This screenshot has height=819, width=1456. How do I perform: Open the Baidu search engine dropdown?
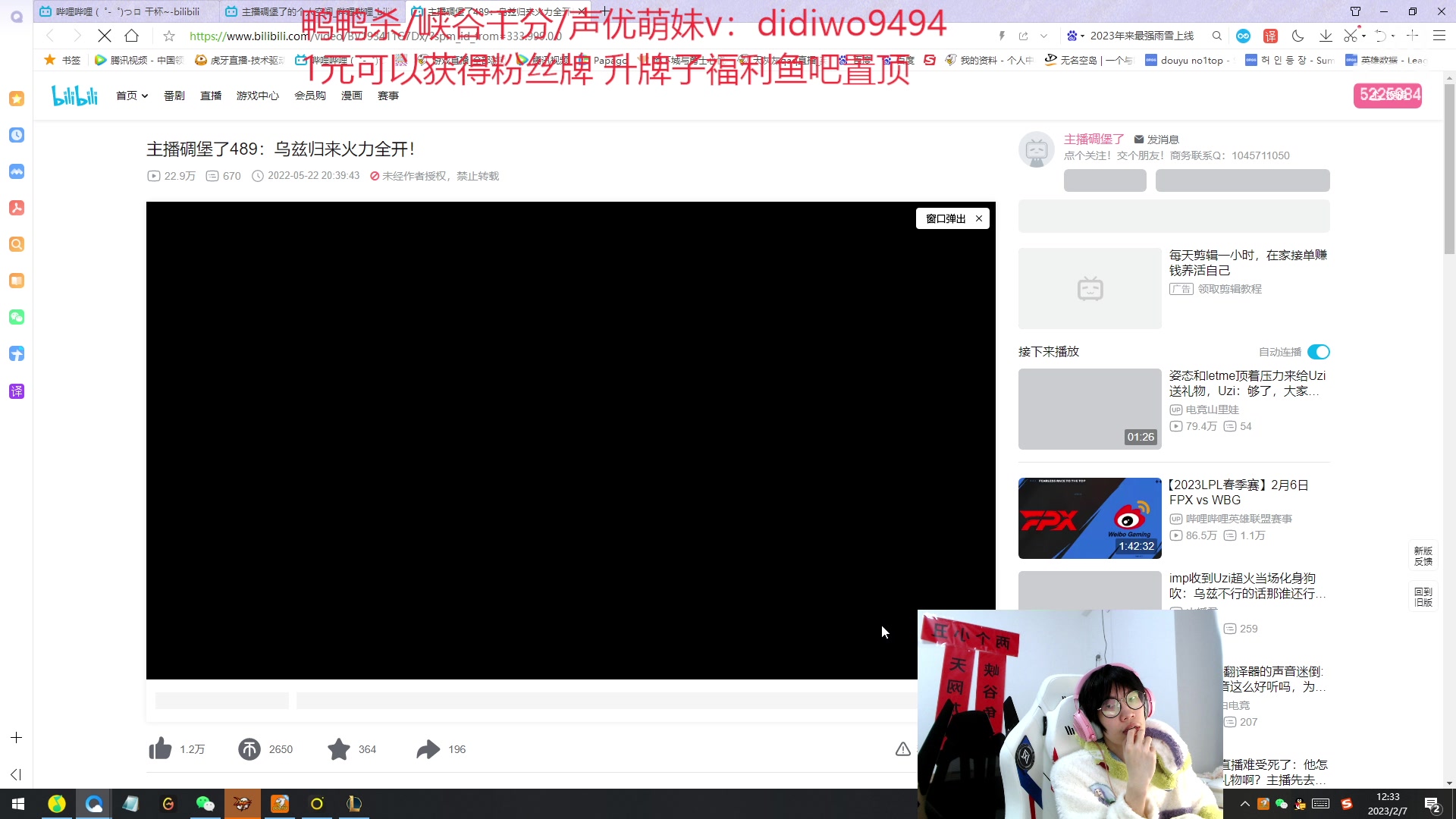[x=1078, y=36]
